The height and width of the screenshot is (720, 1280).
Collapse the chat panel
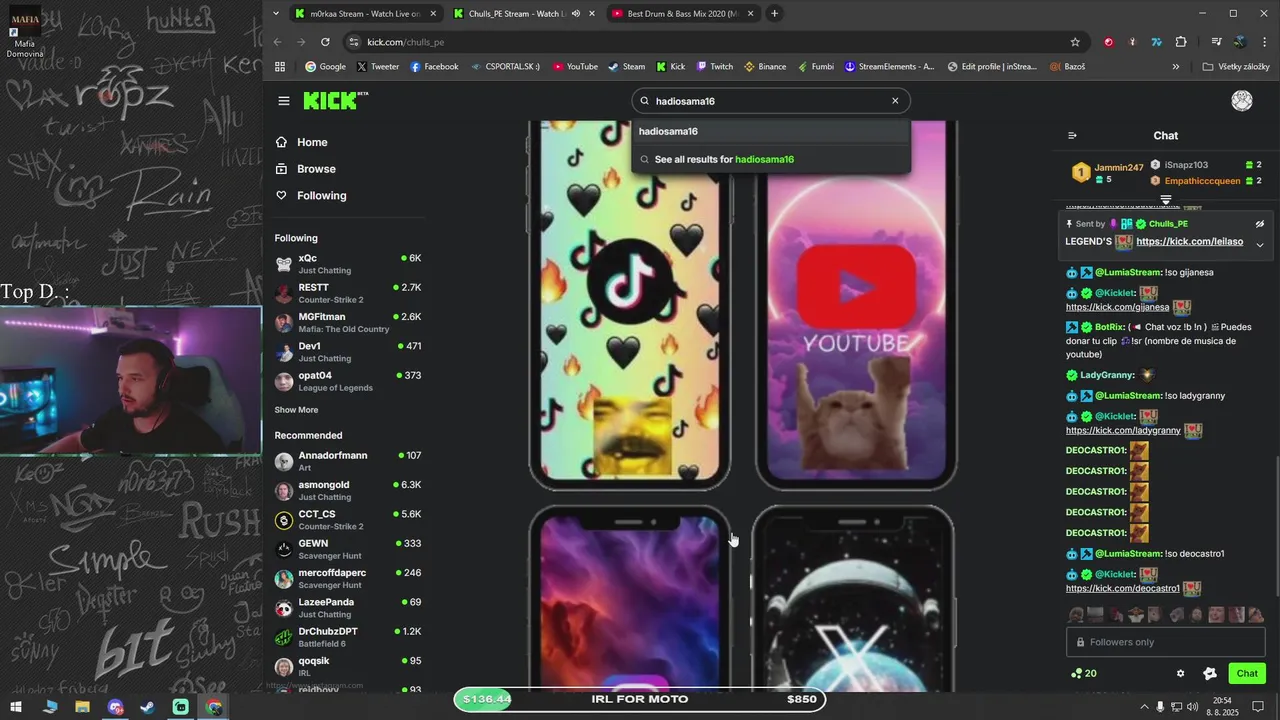tap(1072, 136)
